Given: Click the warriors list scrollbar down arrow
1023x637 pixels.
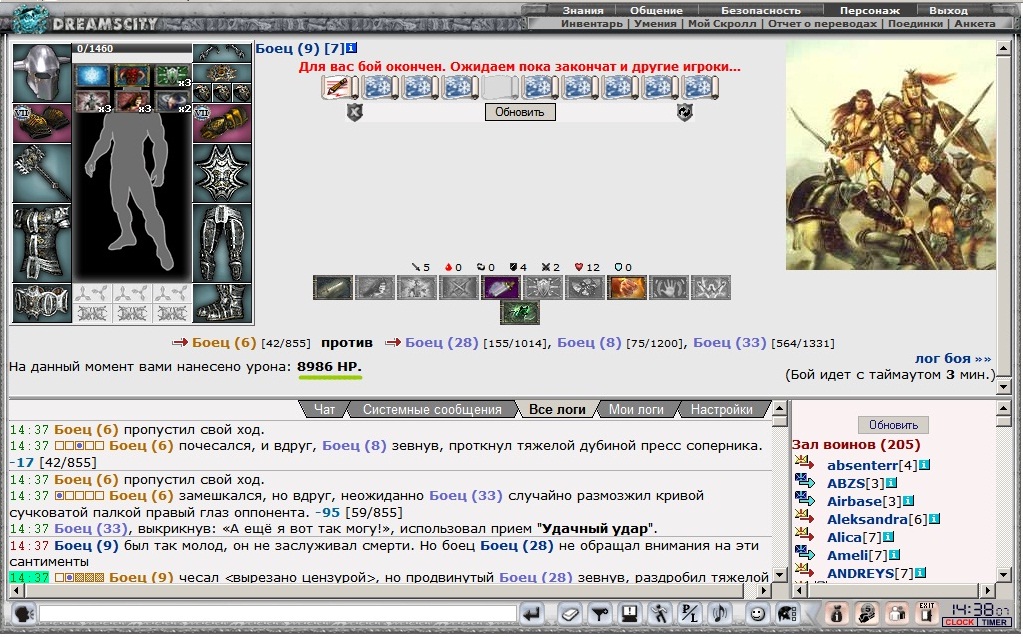Looking at the screenshot, I should pos(1004,575).
